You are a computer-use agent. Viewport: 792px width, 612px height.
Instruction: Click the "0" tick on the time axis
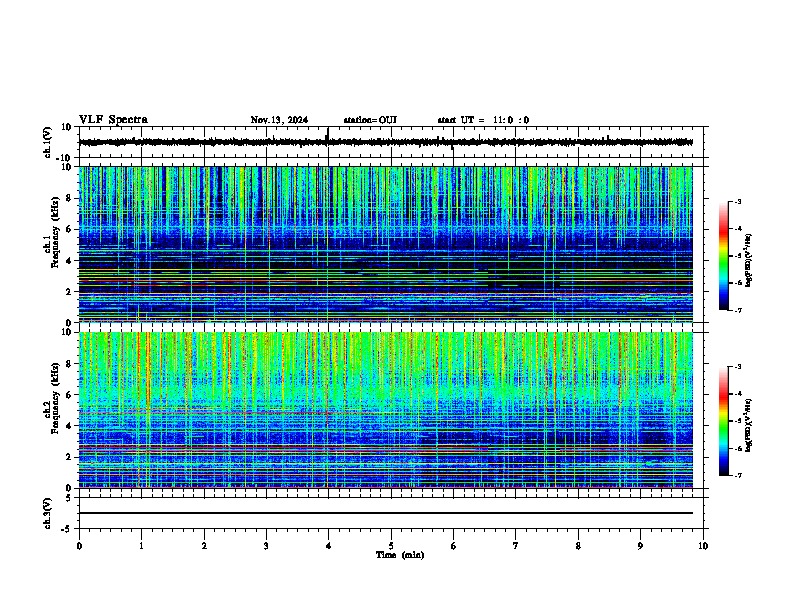(x=79, y=546)
